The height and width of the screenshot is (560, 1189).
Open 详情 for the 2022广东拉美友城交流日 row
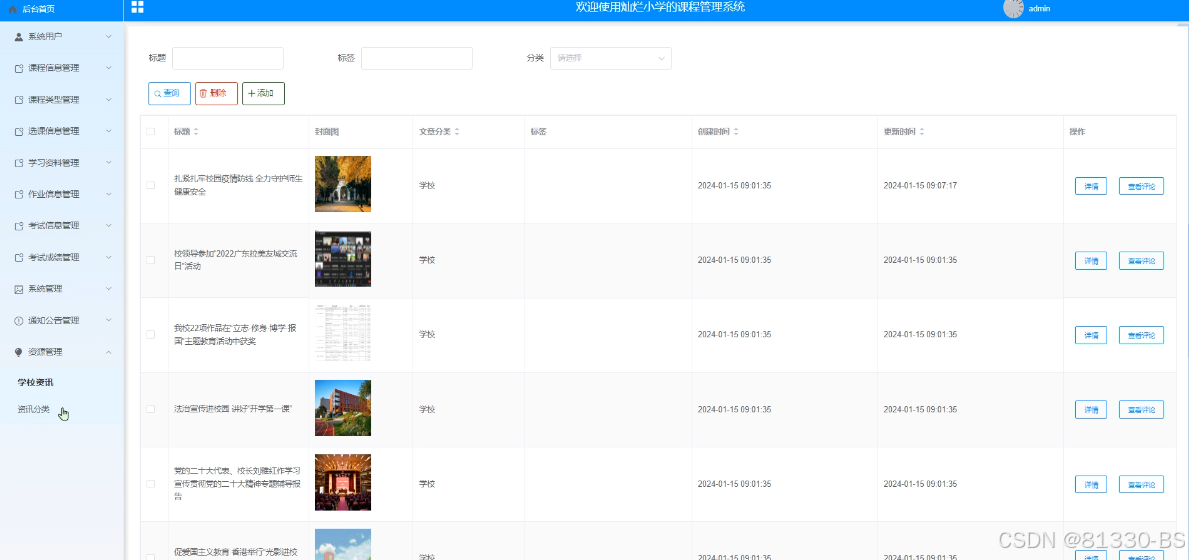pyautogui.click(x=1090, y=261)
